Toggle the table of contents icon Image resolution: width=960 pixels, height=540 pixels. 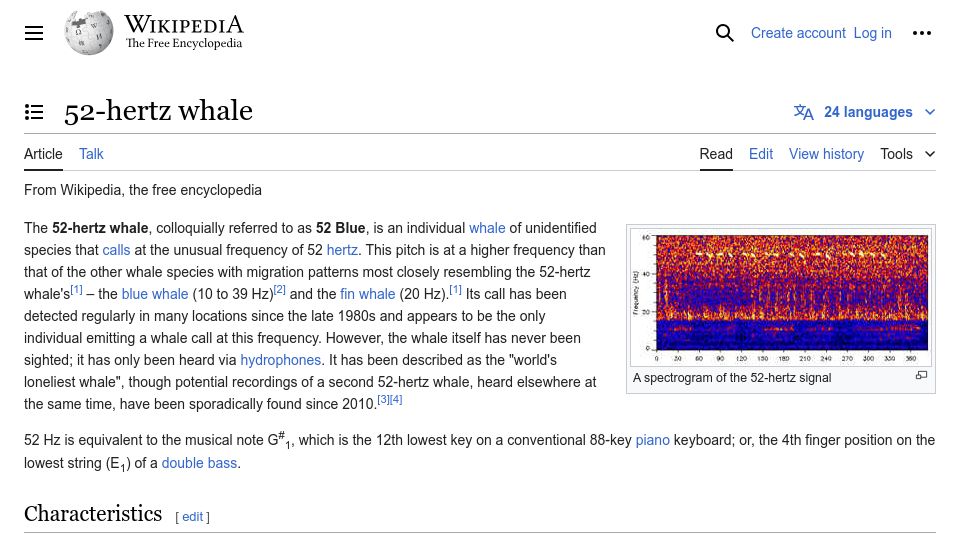pyautogui.click(x=34, y=112)
